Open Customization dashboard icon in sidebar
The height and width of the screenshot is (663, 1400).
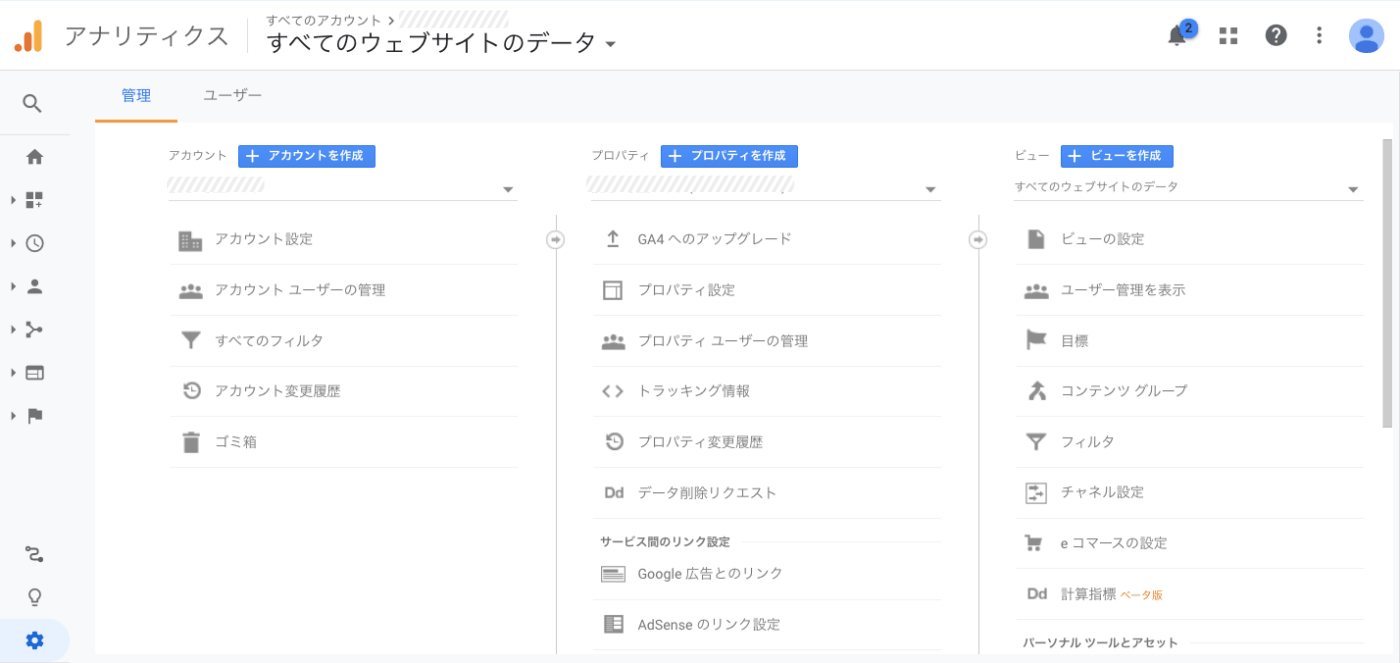(34, 200)
